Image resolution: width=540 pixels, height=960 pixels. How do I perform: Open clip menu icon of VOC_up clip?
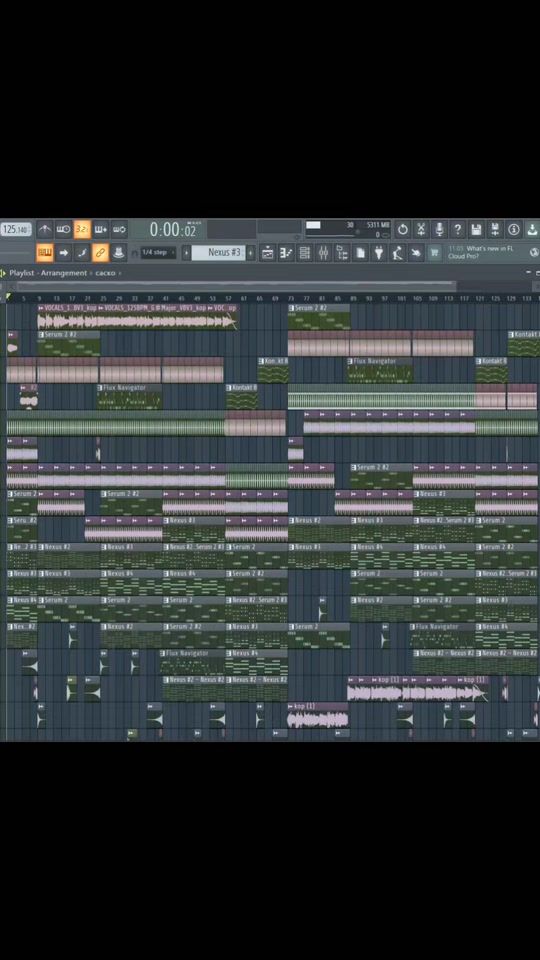211,308
